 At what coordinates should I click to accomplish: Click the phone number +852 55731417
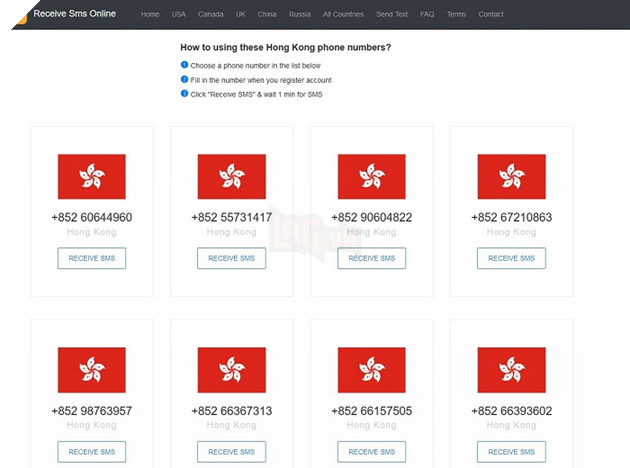(x=231, y=217)
